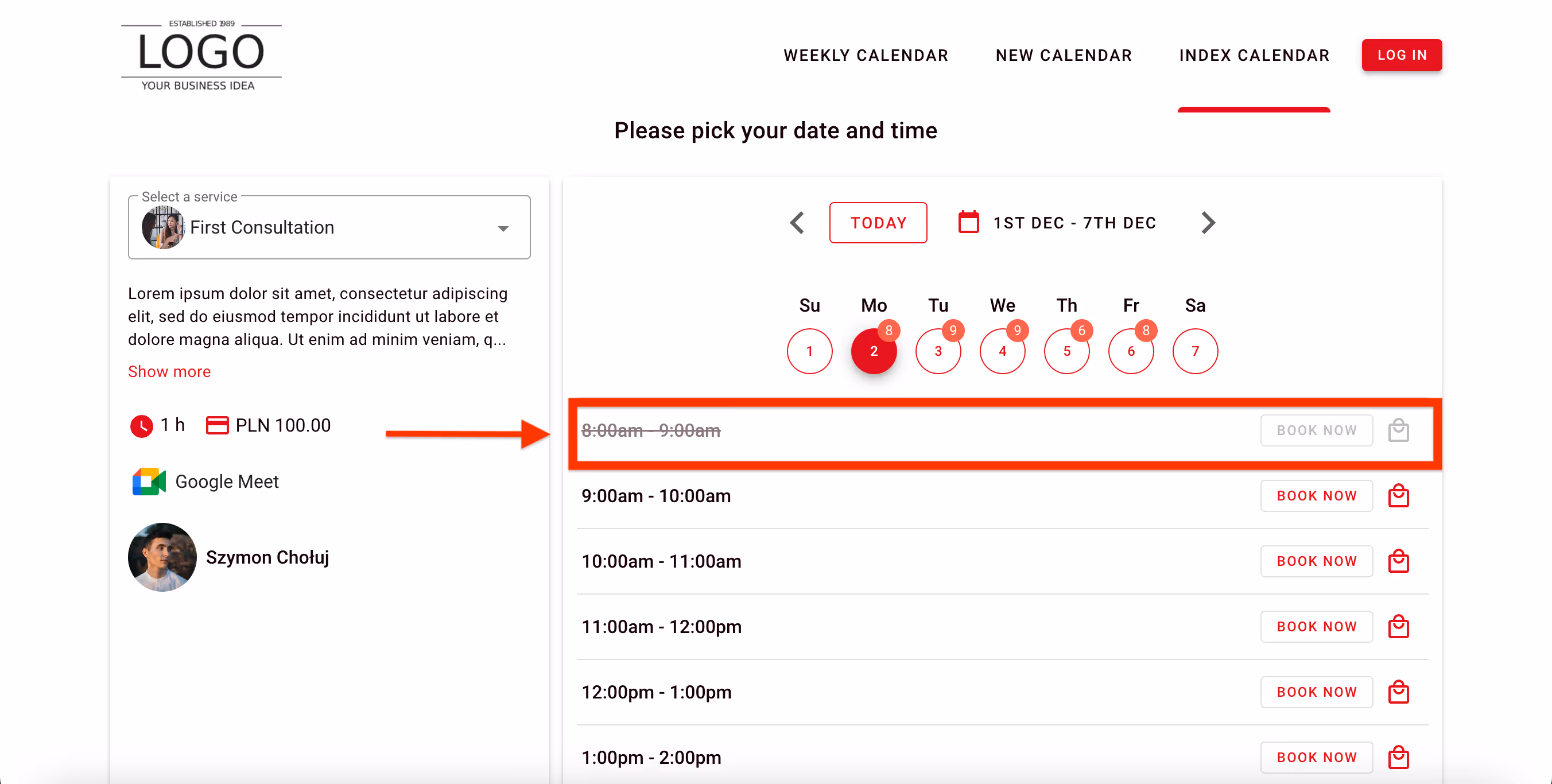The image size is (1552, 784).
Task: Expand description with Show more
Action: (x=169, y=371)
